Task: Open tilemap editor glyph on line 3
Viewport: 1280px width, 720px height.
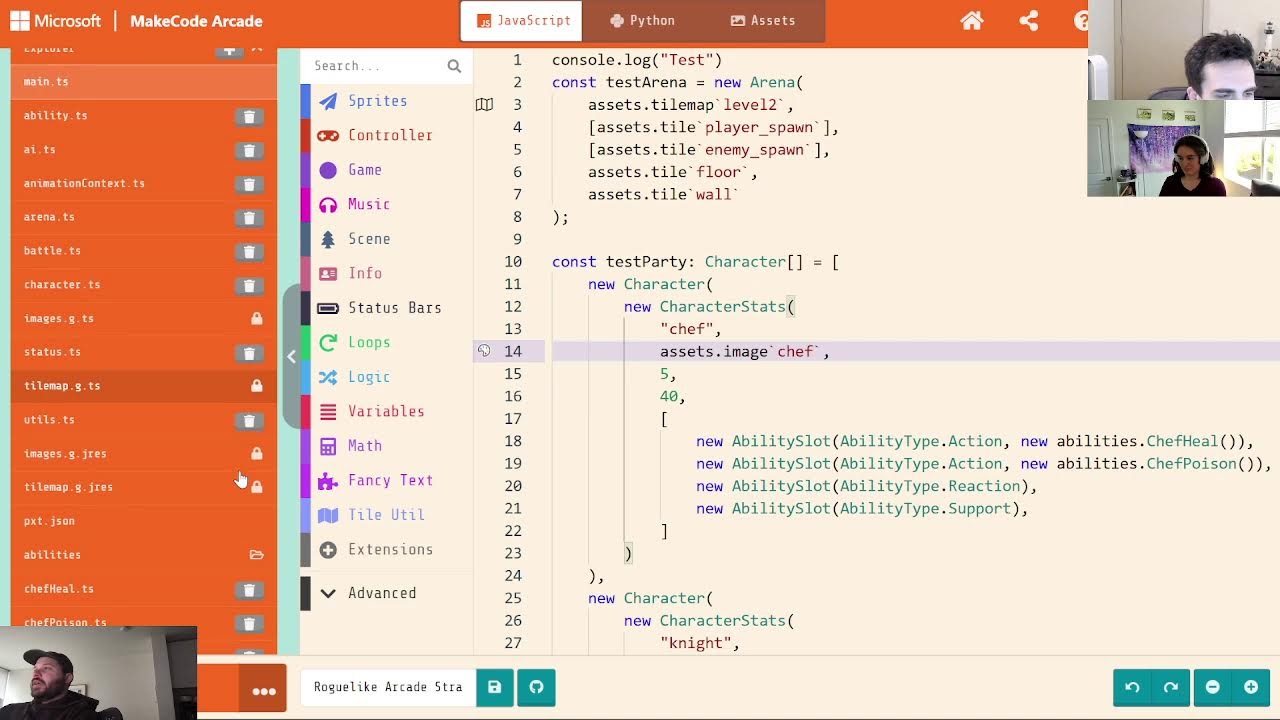Action: tap(484, 104)
